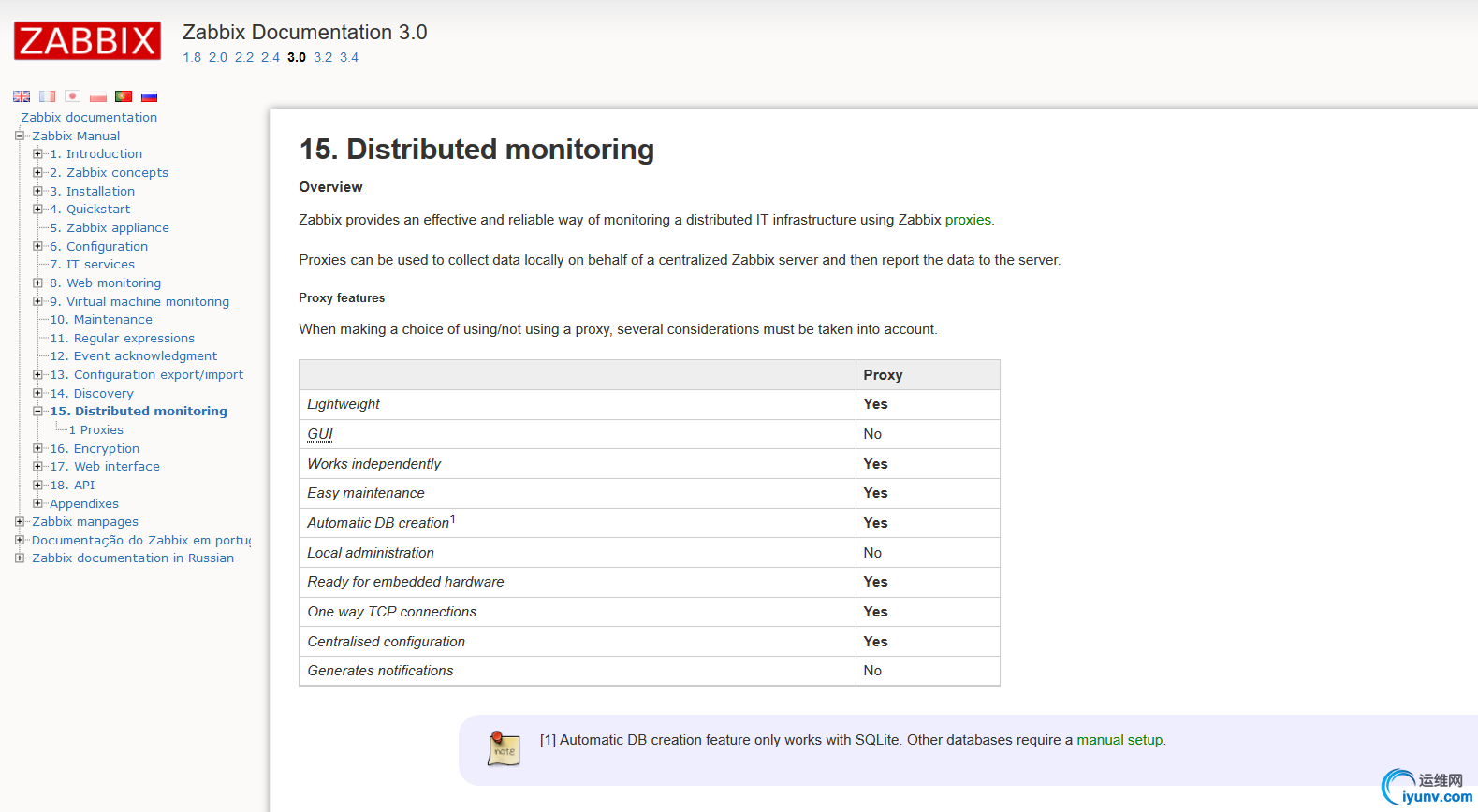The image size is (1478, 812).
Task: Expand the Zabbix manpages node
Action: [20, 521]
